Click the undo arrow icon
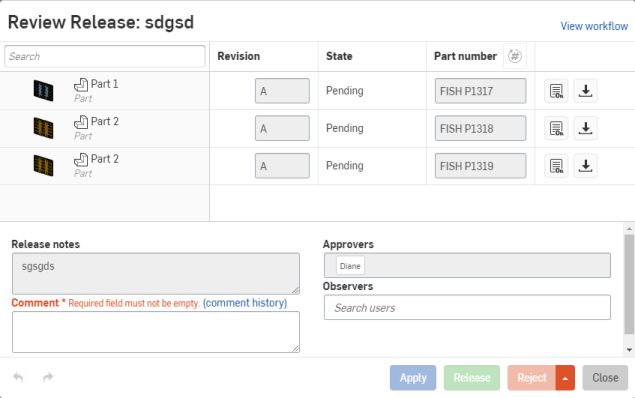 coord(18,377)
